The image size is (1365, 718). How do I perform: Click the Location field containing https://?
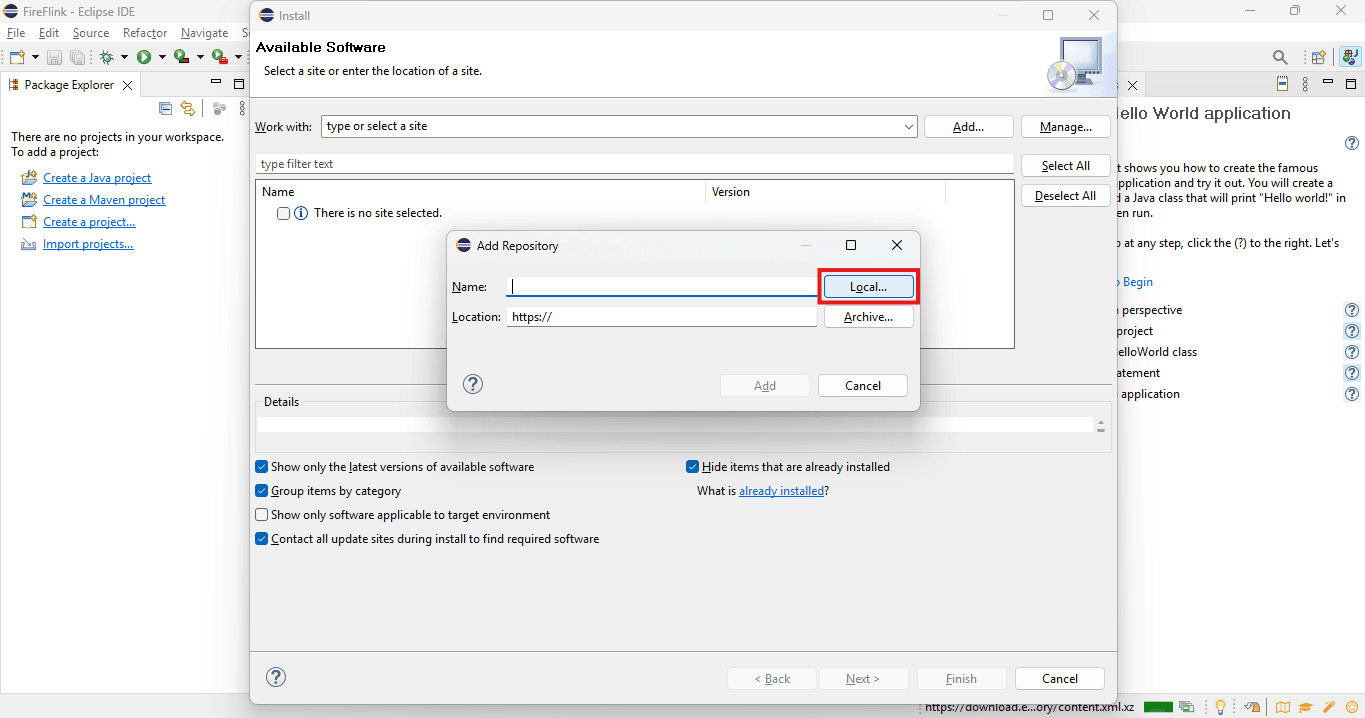coord(662,317)
